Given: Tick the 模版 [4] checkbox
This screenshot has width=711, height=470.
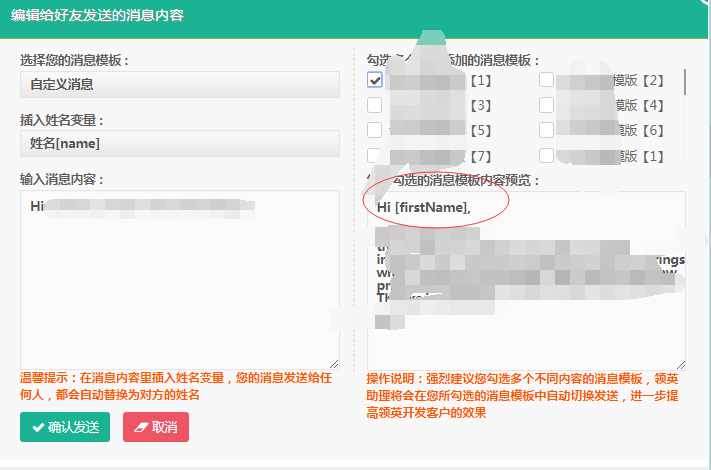Looking at the screenshot, I should coord(546,105).
